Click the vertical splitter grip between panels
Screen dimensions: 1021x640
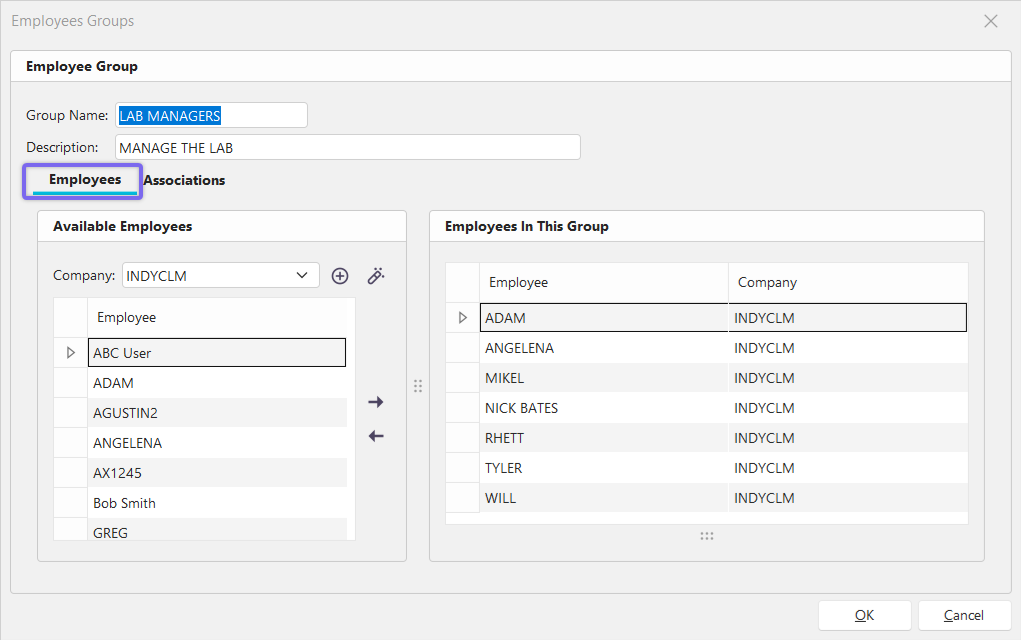[418, 386]
